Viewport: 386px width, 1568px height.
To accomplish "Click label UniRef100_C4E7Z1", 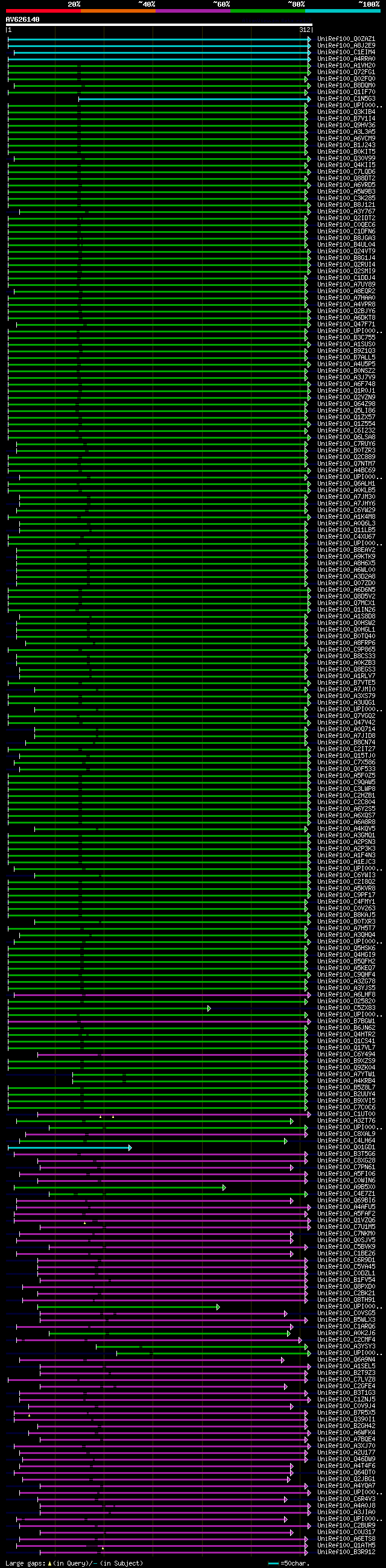I will point(346,1194).
